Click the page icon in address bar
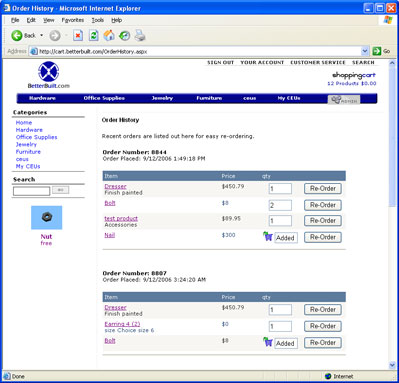 (34, 51)
